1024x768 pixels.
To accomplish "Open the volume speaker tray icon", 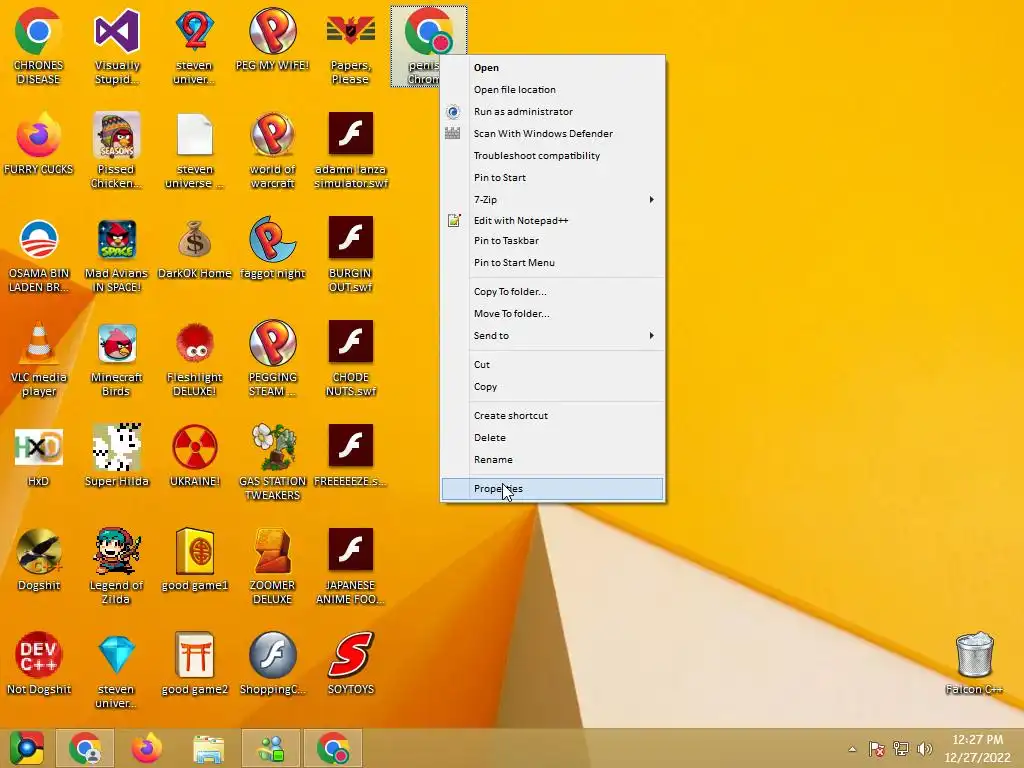I will [924, 749].
